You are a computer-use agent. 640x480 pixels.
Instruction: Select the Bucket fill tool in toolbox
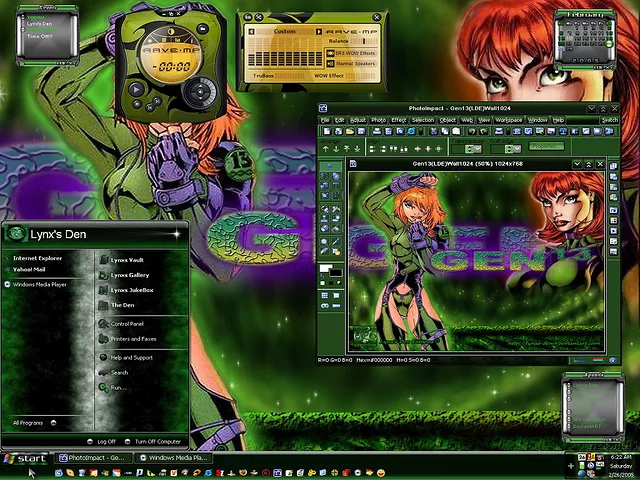coord(336,228)
